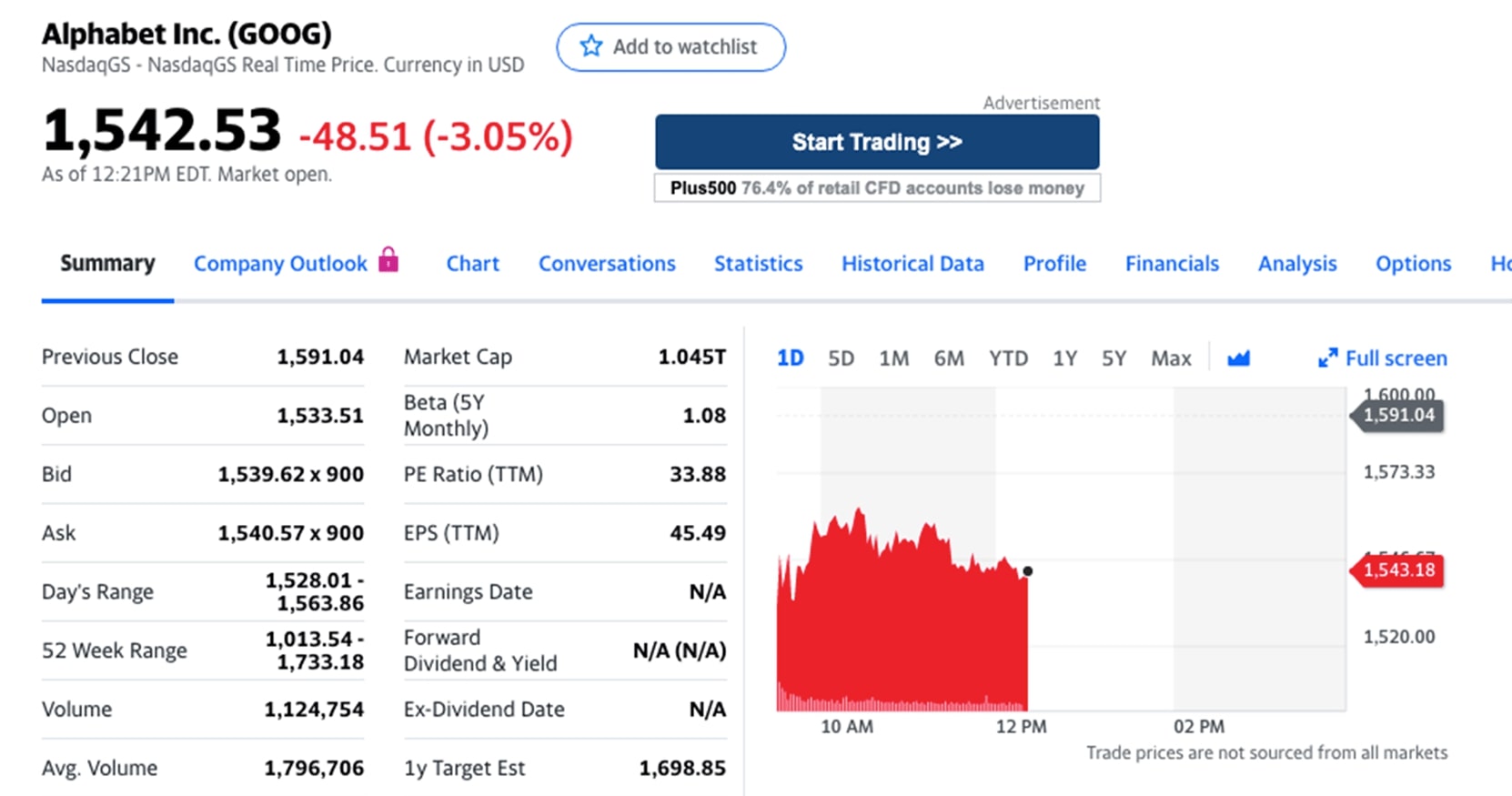The width and height of the screenshot is (1512, 796).
Task: Go to the Options tab
Action: (x=1413, y=264)
